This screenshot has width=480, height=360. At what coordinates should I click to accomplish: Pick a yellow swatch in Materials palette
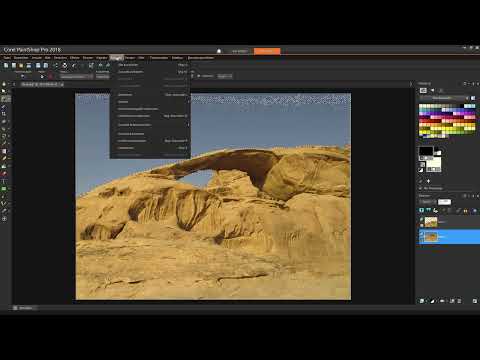point(447,128)
